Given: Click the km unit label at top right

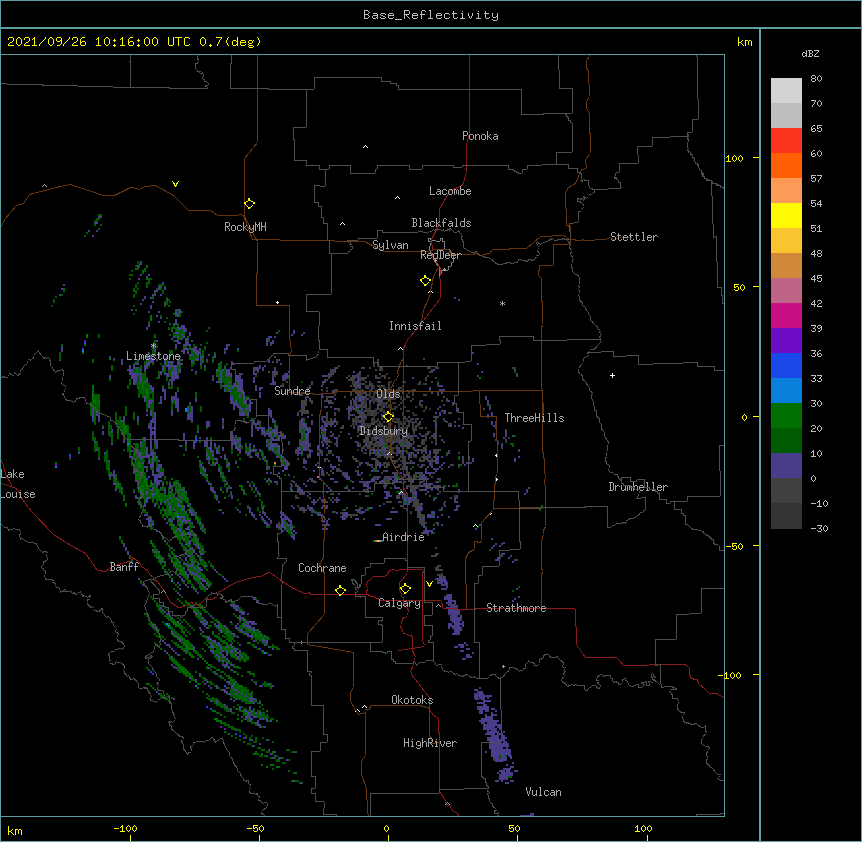Looking at the screenshot, I should tap(744, 42).
